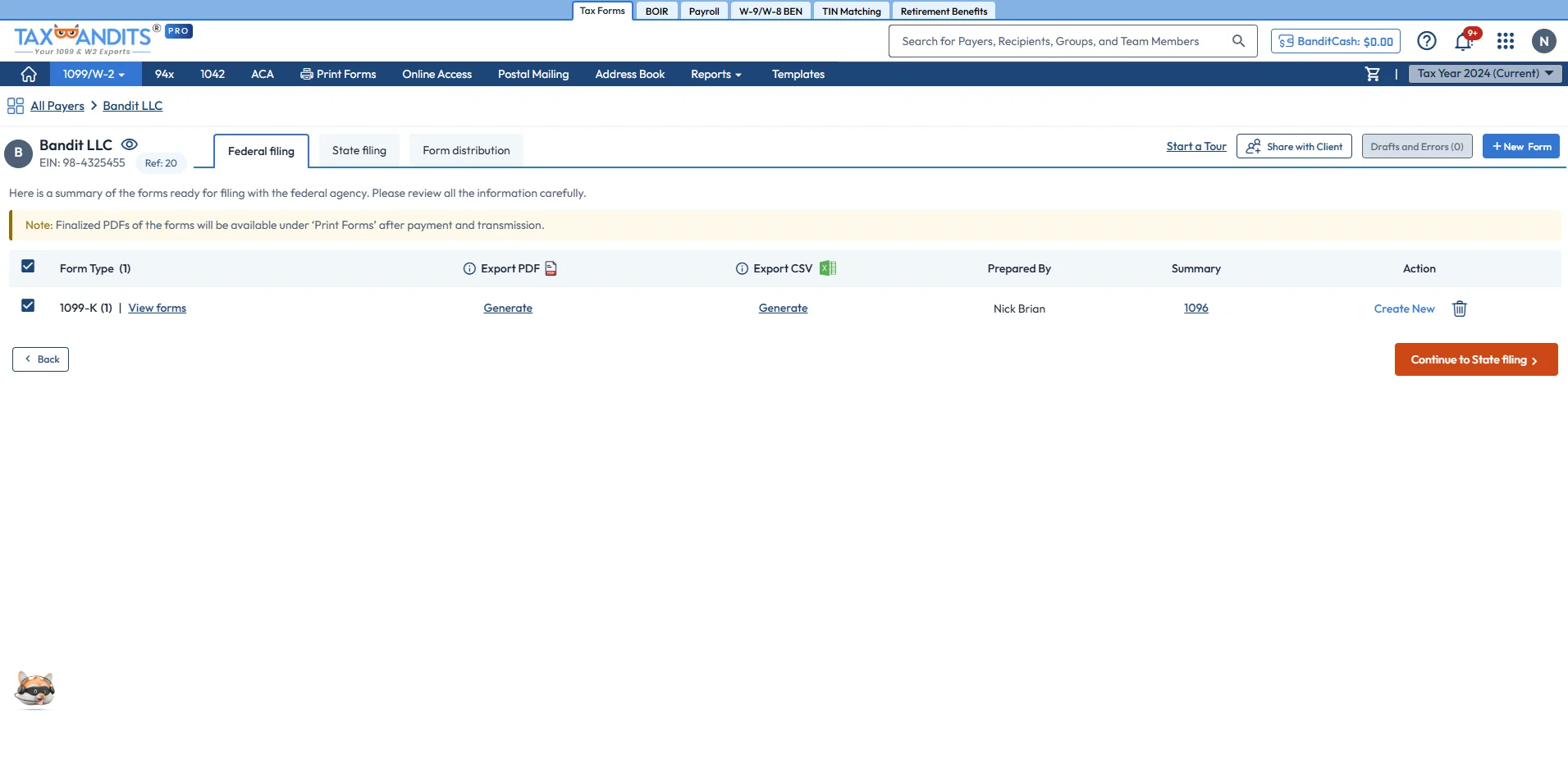1568x768 pixels.
Task: Uncheck the 1099-K row checkbox
Action: (28, 305)
